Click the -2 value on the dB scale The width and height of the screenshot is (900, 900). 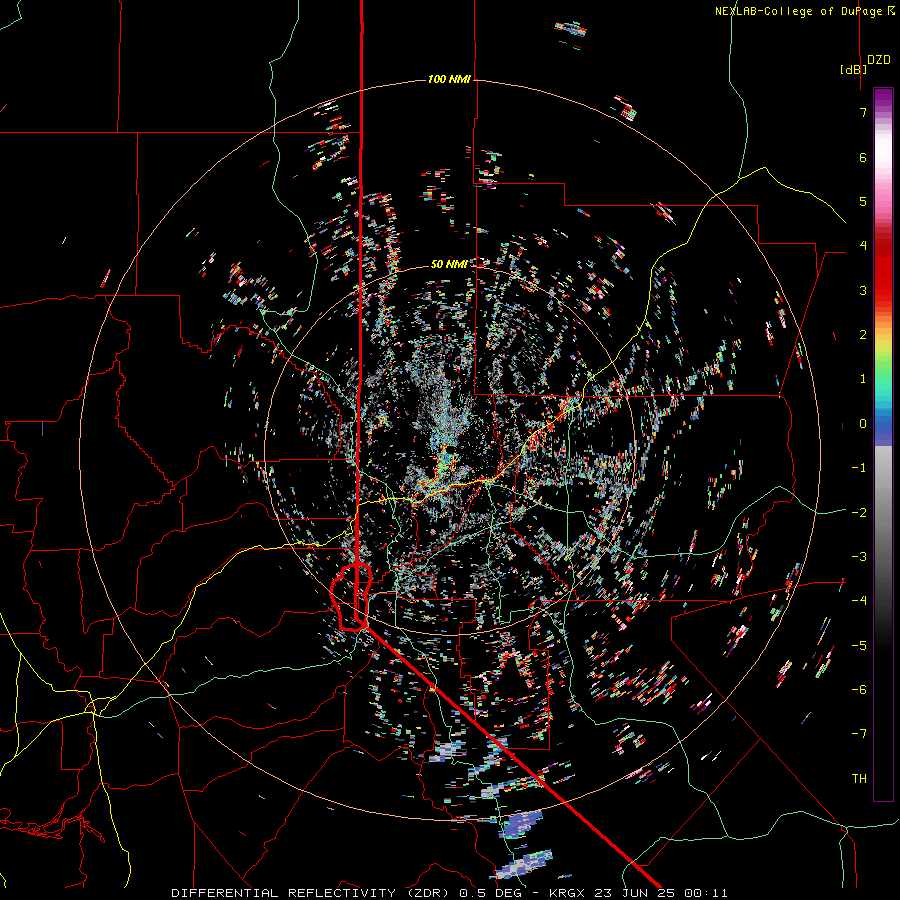tap(859, 513)
